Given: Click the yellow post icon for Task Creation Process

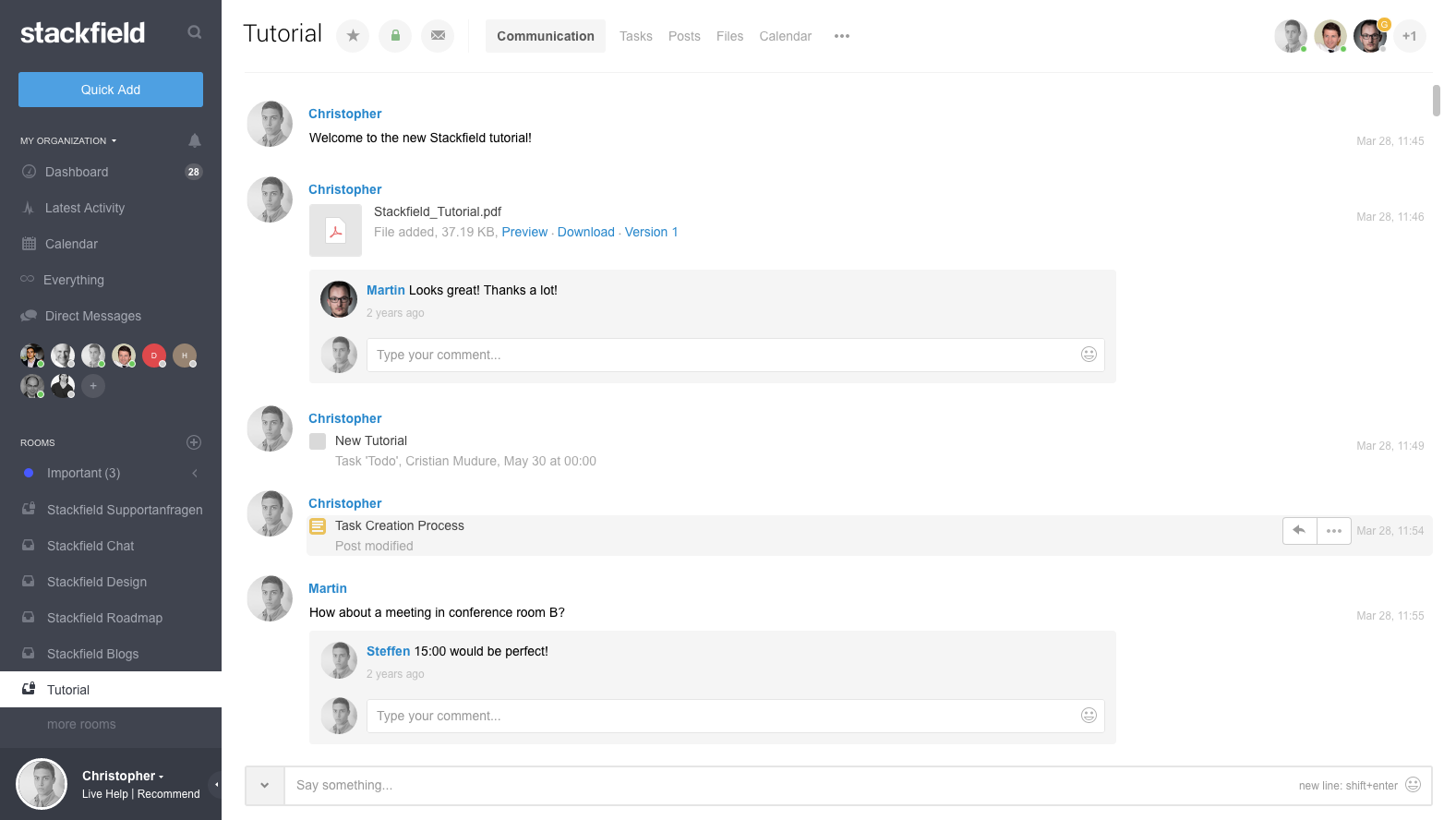Looking at the screenshot, I should 318,526.
